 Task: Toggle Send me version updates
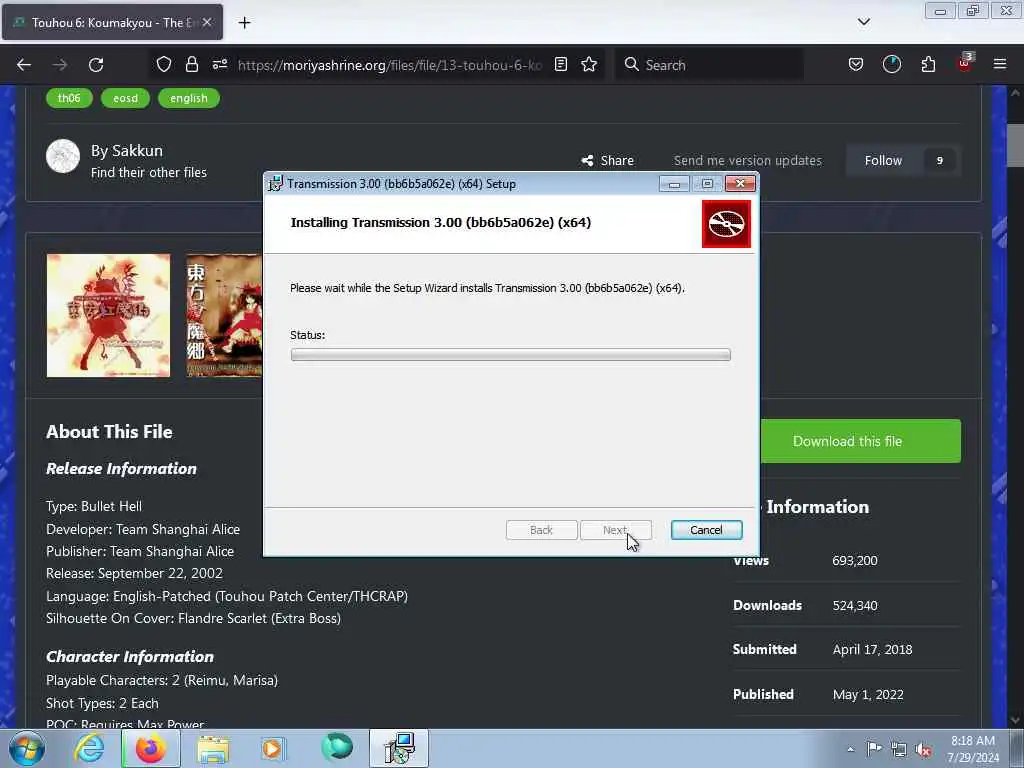tap(747, 161)
